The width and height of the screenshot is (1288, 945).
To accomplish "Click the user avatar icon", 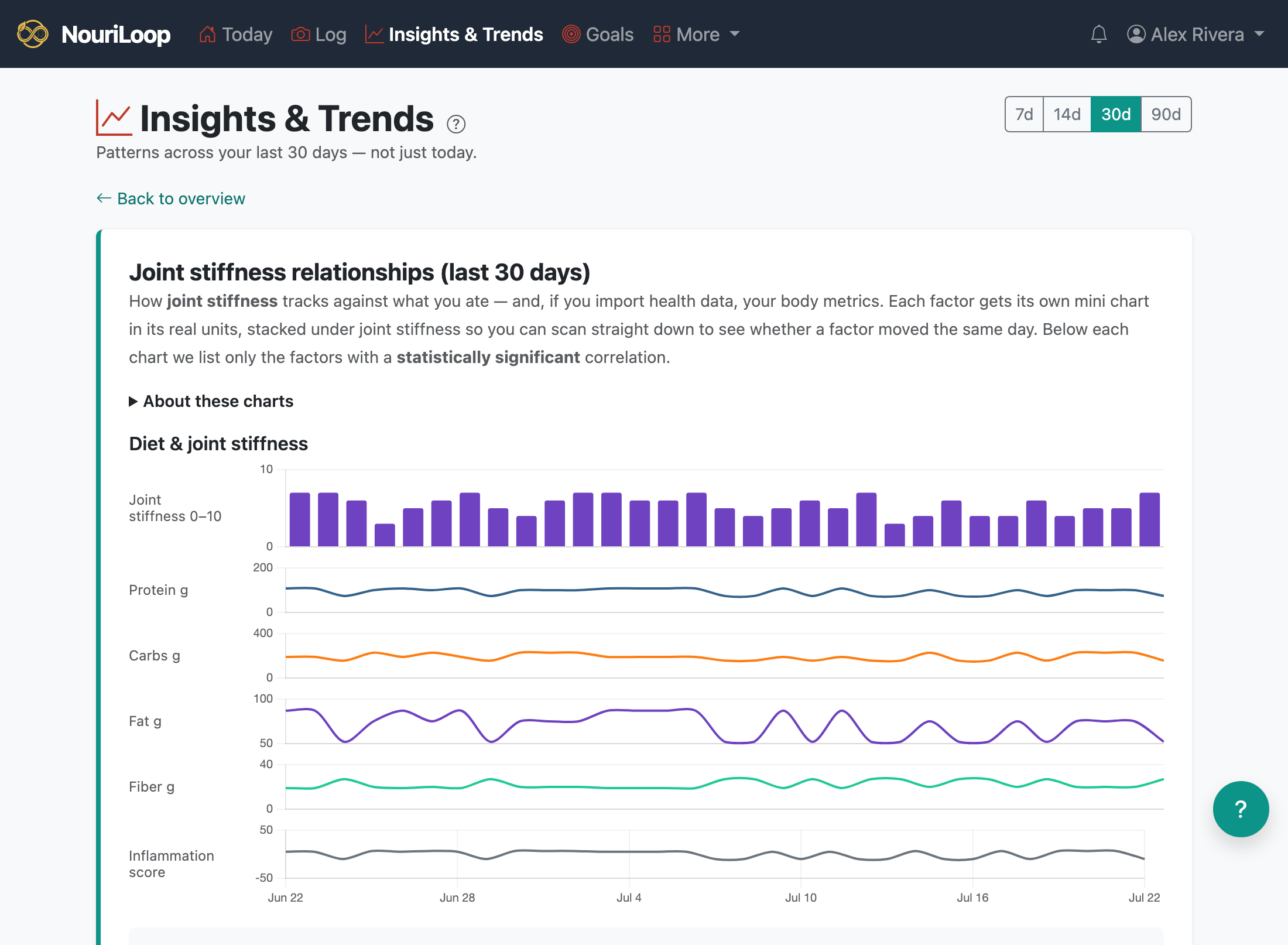I will click(x=1136, y=34).
